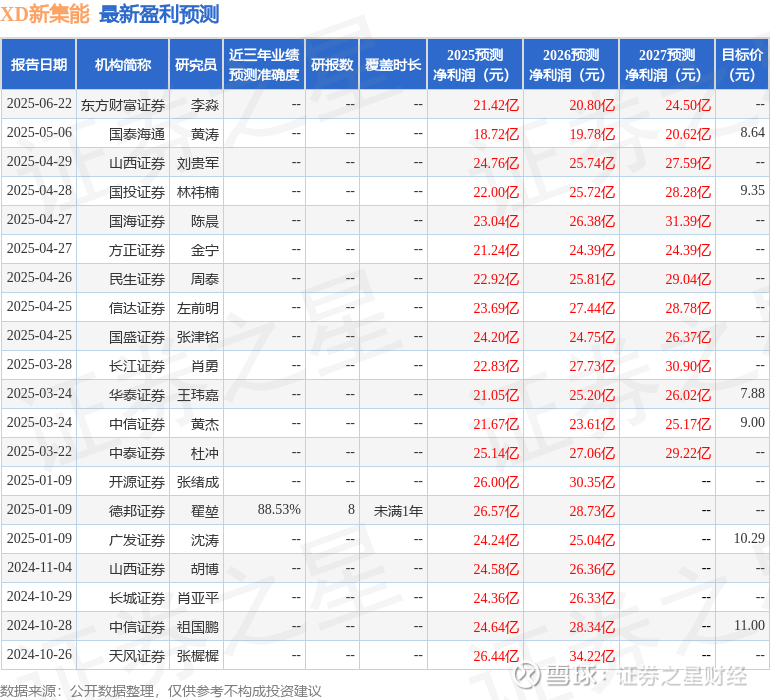Select researcher 祖国鹏
Screen dimensions: 770x700
point(198,627)
